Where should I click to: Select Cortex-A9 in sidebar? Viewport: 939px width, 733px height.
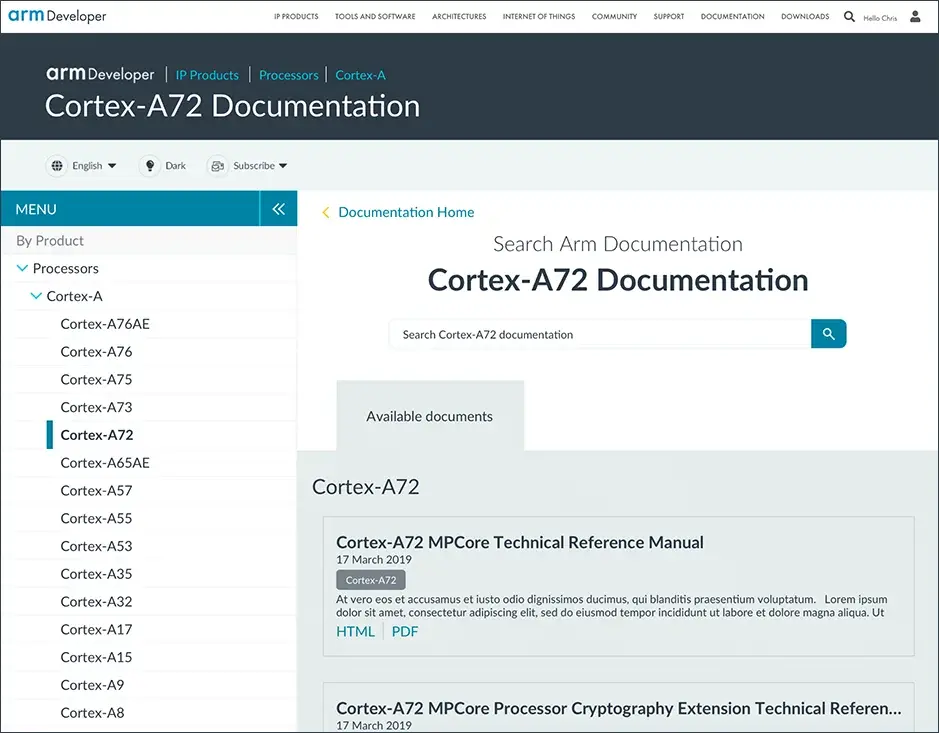pos(92,684)
